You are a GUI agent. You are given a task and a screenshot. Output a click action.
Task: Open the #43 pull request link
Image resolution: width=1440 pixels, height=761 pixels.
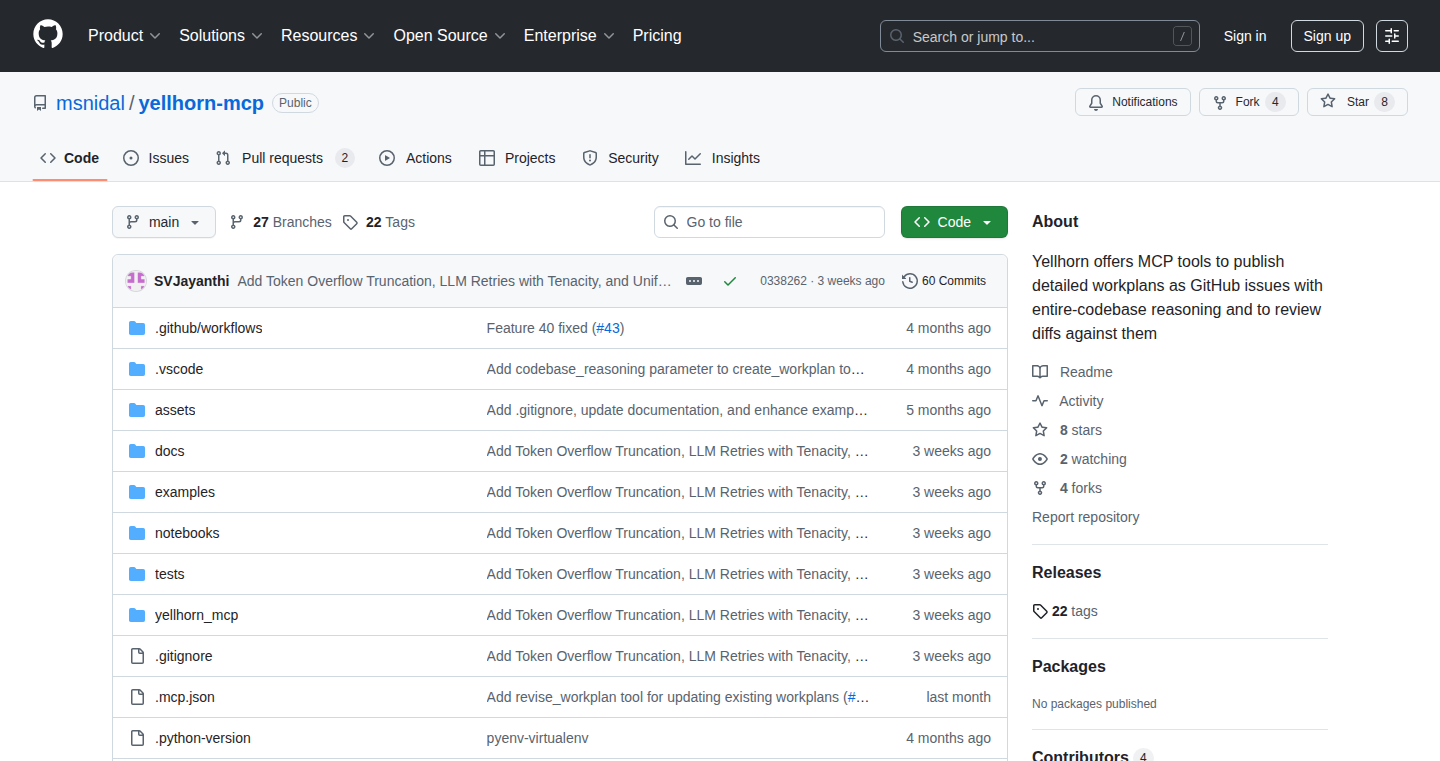click(608, 328)
